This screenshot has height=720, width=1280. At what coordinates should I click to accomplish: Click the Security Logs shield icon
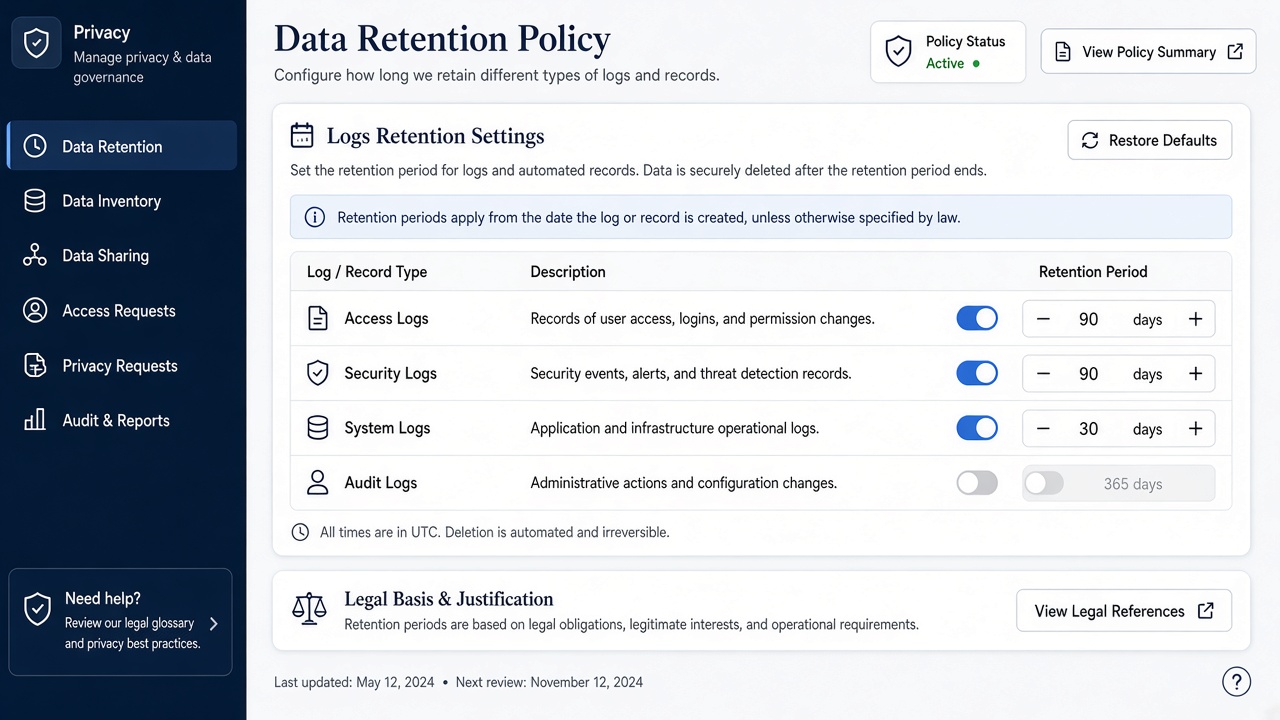(317, 374)
